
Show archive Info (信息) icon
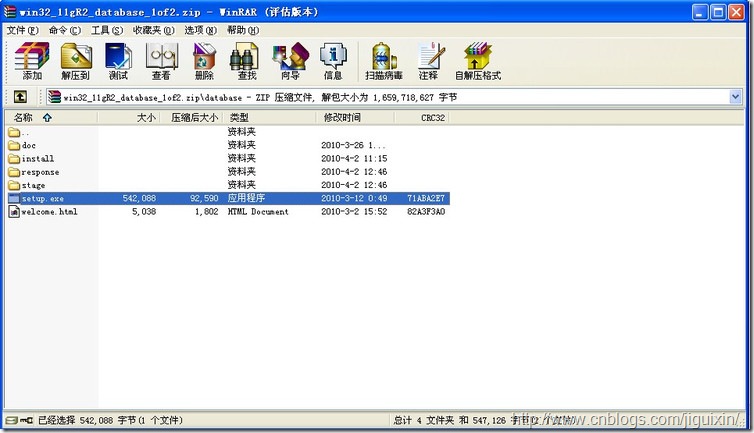click(x=333, y=61)
